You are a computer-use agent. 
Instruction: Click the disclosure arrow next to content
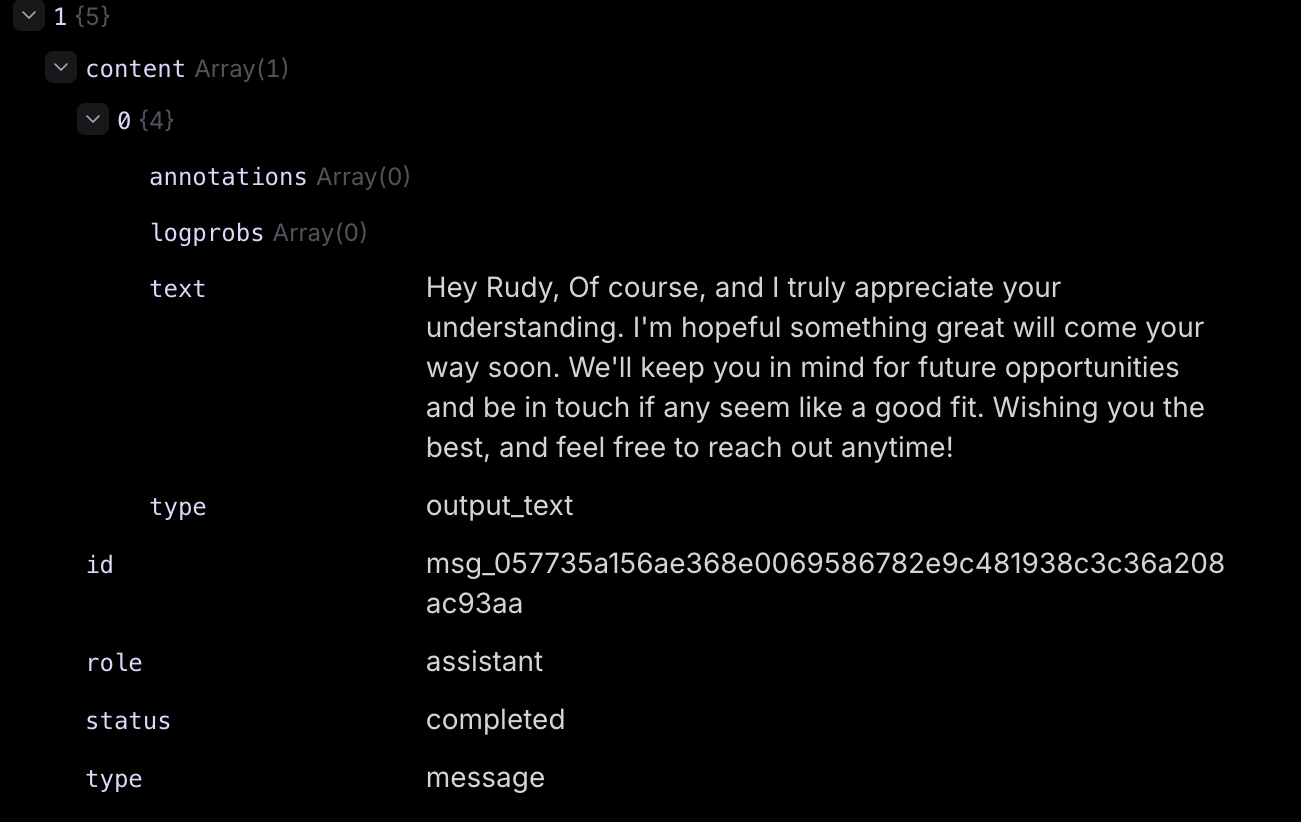coord(61,67)
